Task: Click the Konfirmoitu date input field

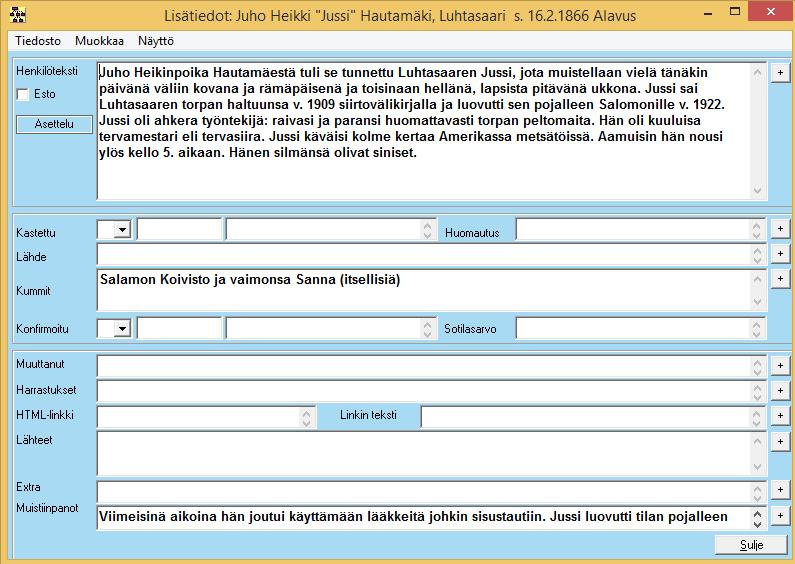Action: click(179, 329)
